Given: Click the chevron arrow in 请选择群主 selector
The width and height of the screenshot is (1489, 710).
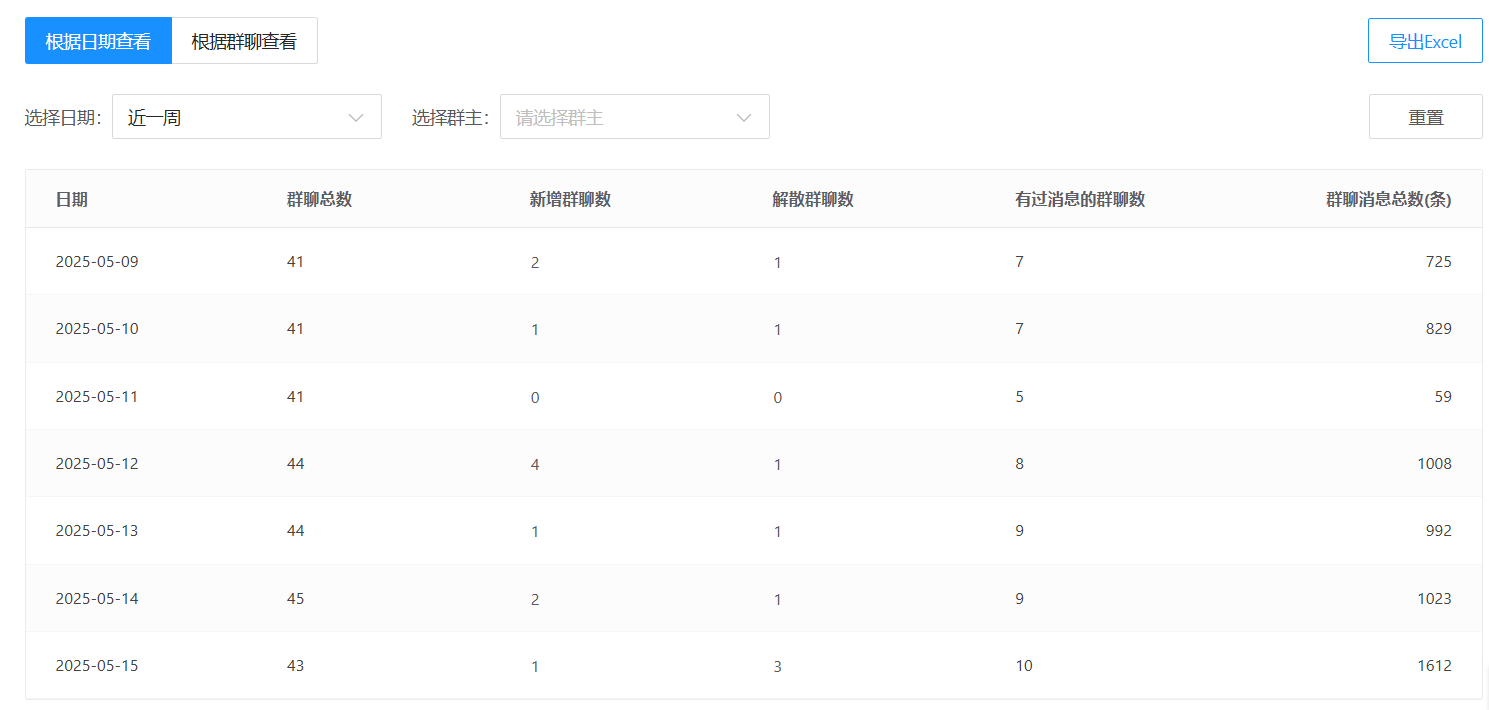Looking at the screenshot, I should click(x=744, y=118).
